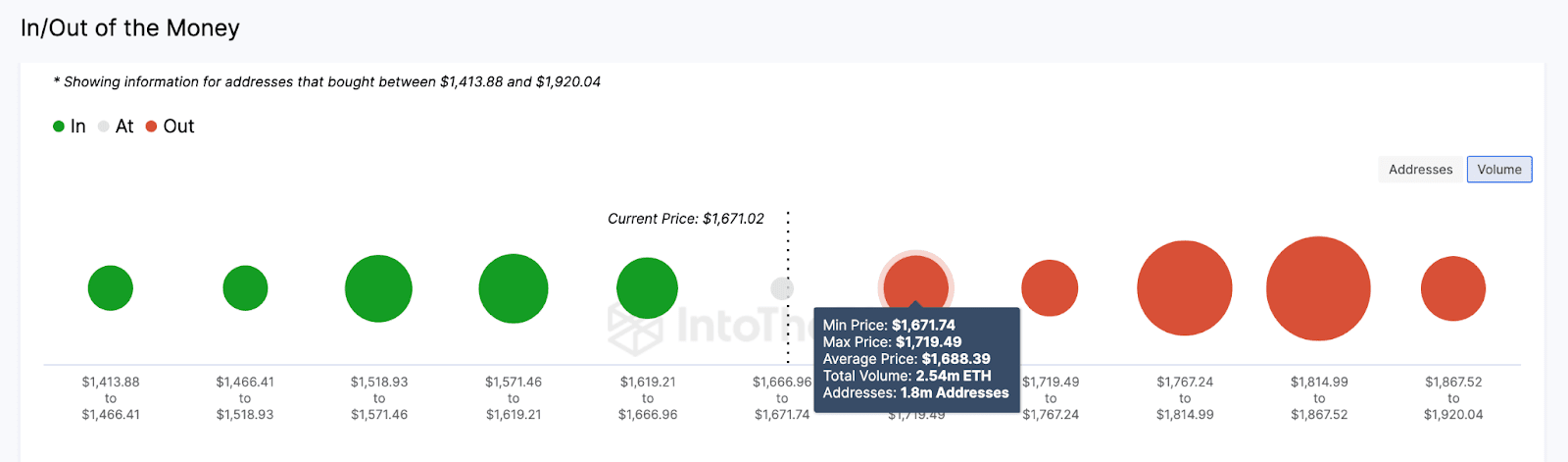The height and width of the screenshot is (462, 1568).
Task: Click green bubble for $1,619.21 to $1,666.96
Action: click(647, 288)
